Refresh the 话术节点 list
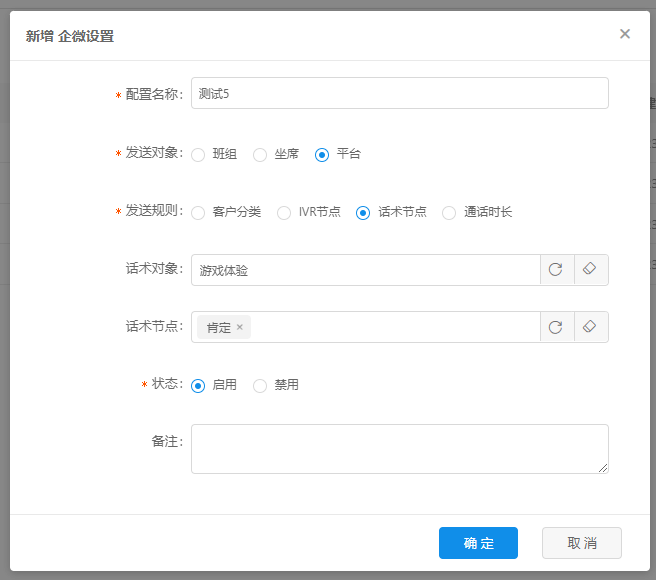Image resolution: width=656 pixels, height=580 pixels. coord(556,327)
